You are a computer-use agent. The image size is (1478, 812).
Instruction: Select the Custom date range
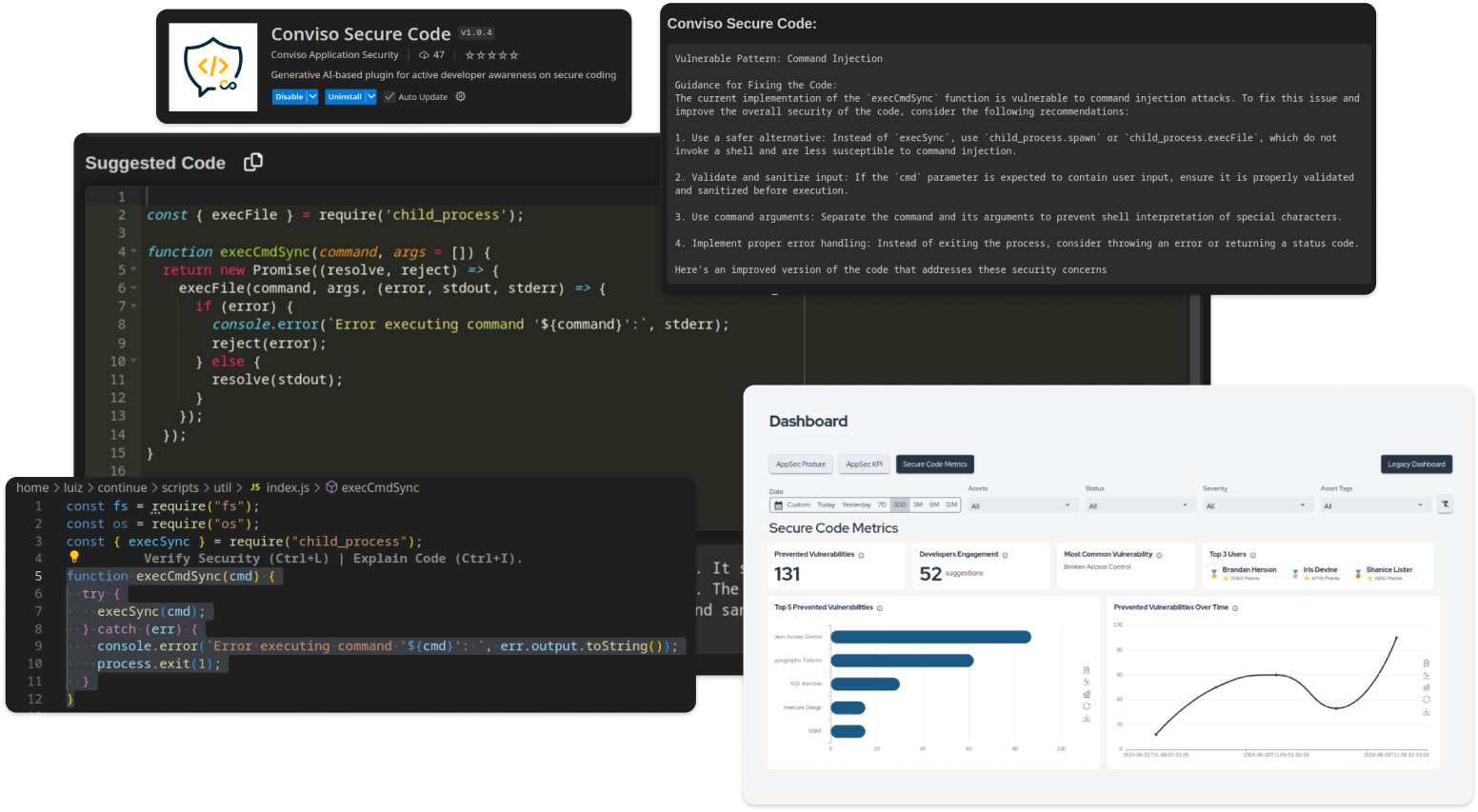(x=798, y=505)
